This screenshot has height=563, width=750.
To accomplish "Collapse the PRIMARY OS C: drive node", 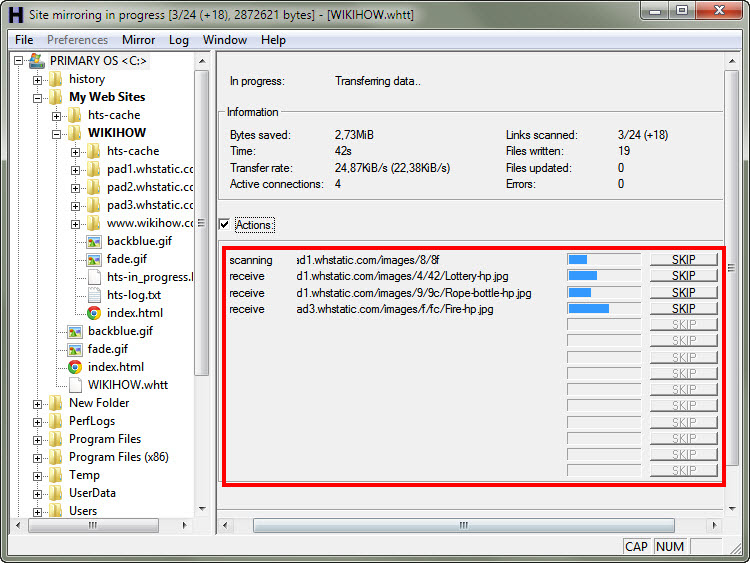I will (x=19, y=61).
